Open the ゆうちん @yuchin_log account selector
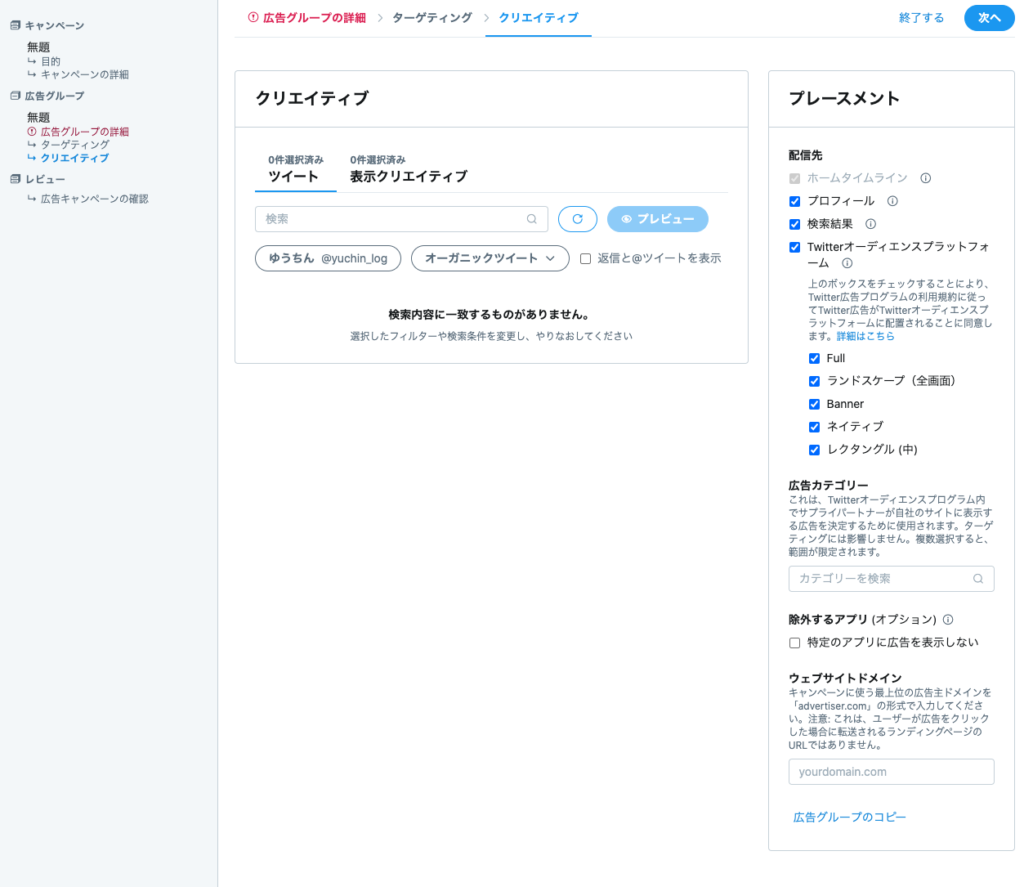Image resolution: width=1024 pixels, height=887 pixels. click(328, 258)
